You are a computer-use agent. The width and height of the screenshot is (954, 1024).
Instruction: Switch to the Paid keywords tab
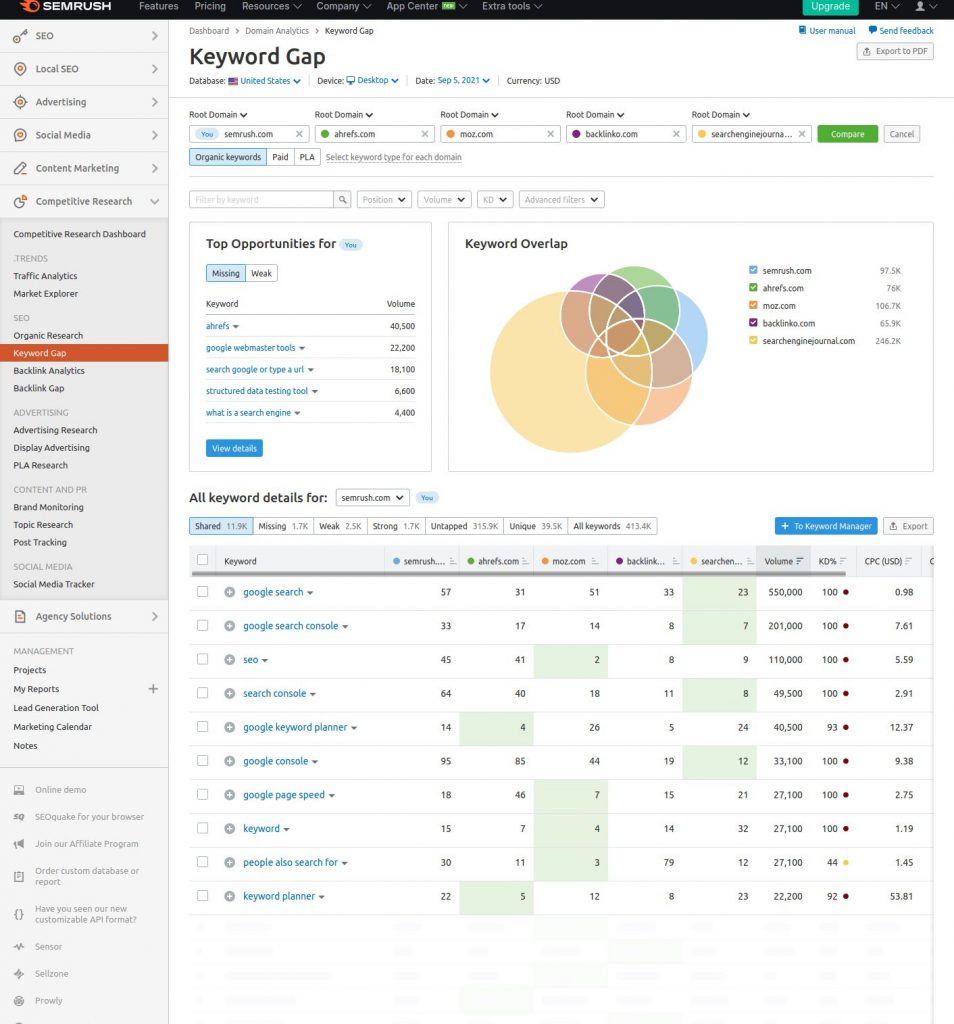(280, 157)
